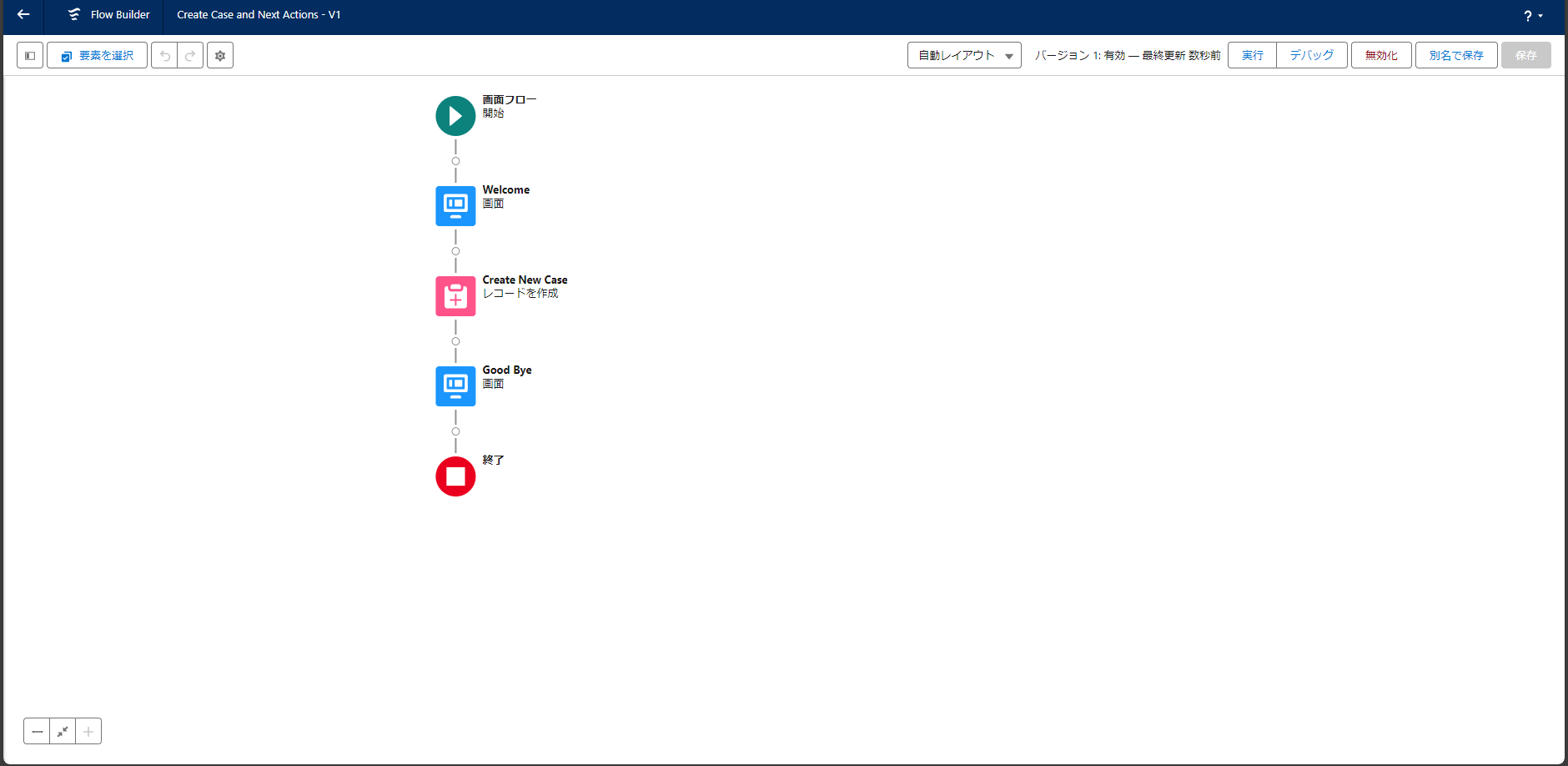1568x766 pixels.
Task: Add element between Good Bye and End
Action: (455, 431)
